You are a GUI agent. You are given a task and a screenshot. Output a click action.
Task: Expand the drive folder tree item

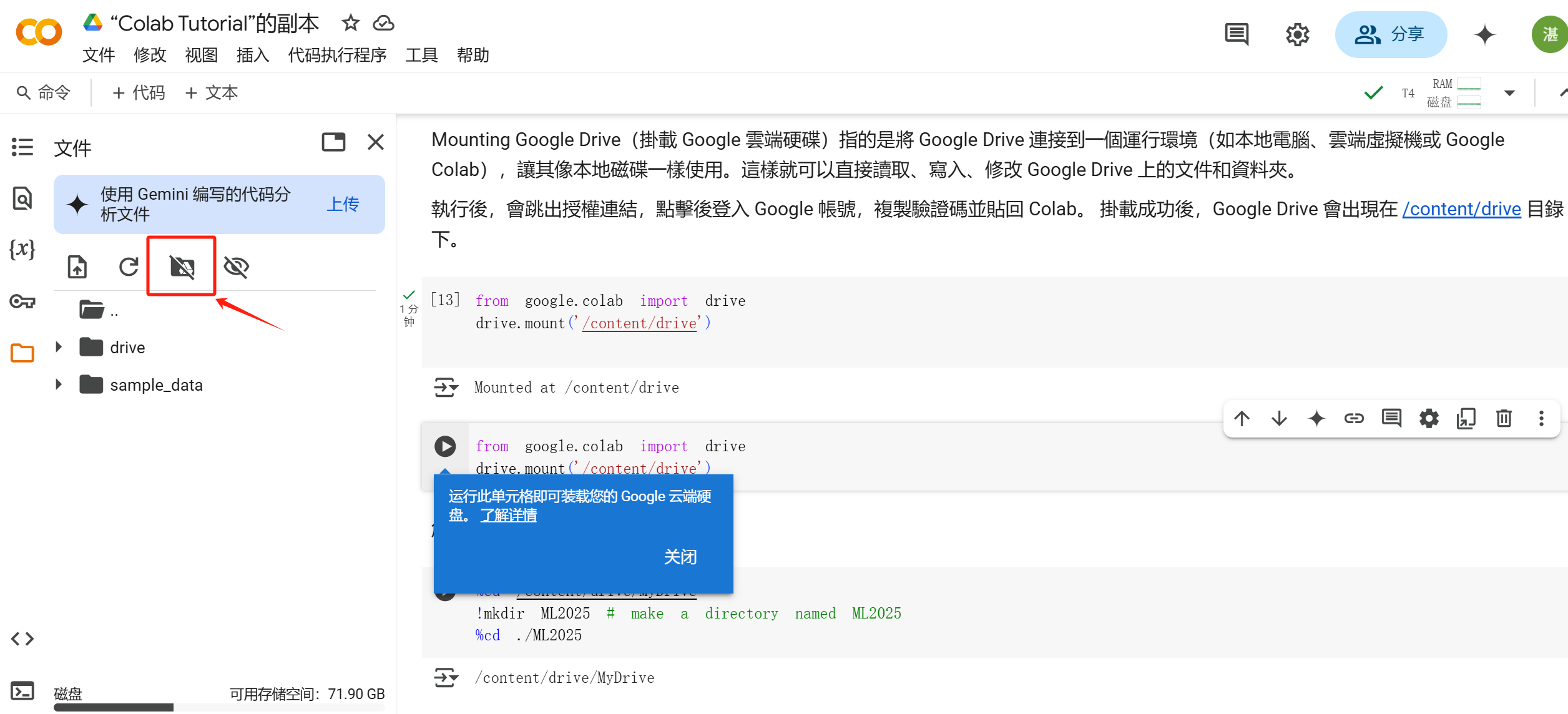click(59, 347)
